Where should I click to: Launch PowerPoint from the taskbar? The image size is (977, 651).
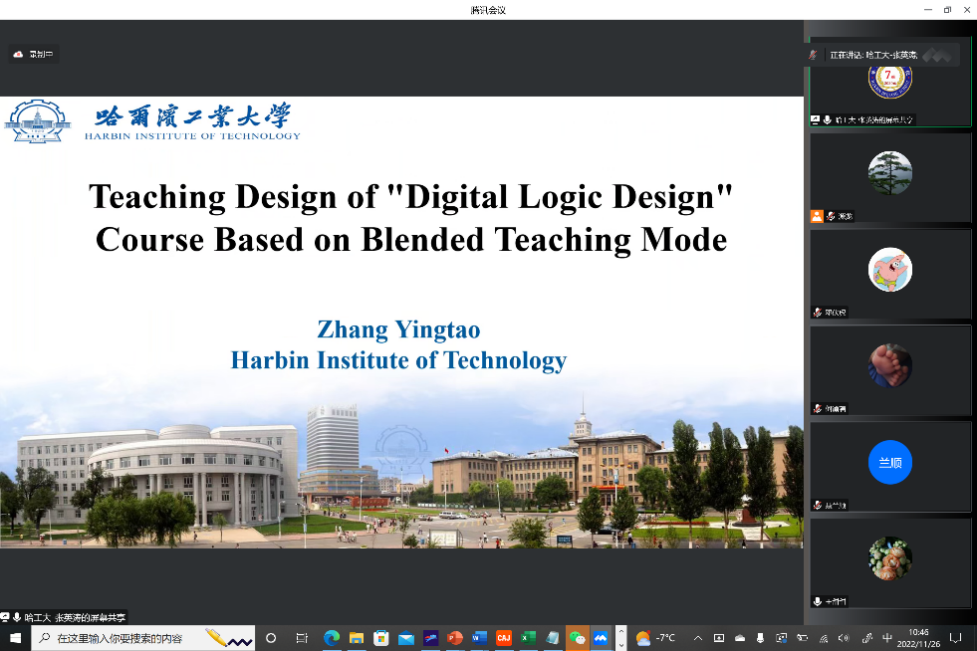(455, 638)
